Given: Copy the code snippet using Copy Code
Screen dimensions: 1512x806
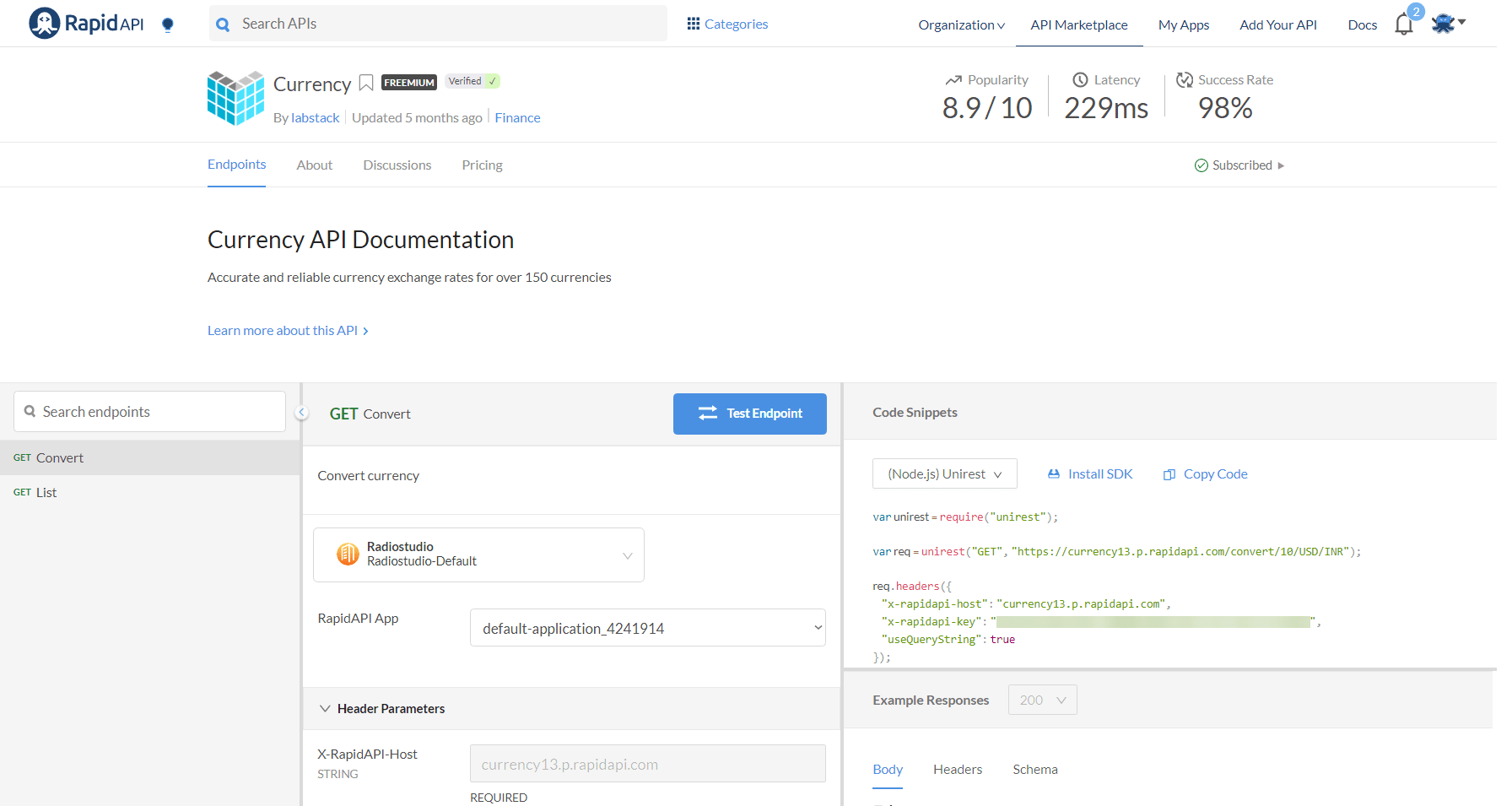Looking at the screenshot, I should [x=1205, y=474].
